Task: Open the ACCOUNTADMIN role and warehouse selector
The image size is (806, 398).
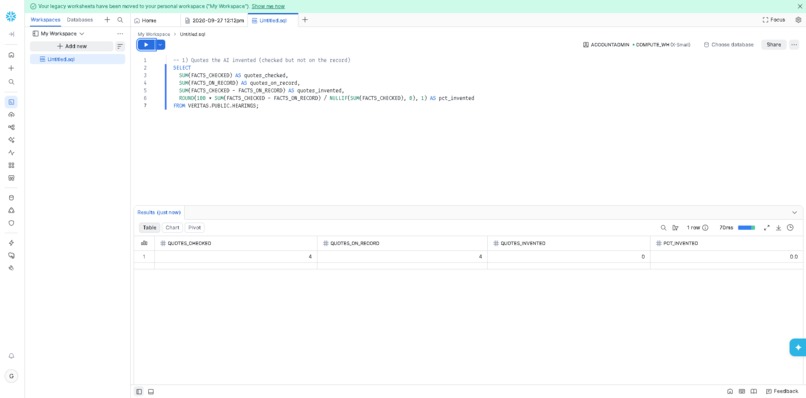Action: [636, 45]
